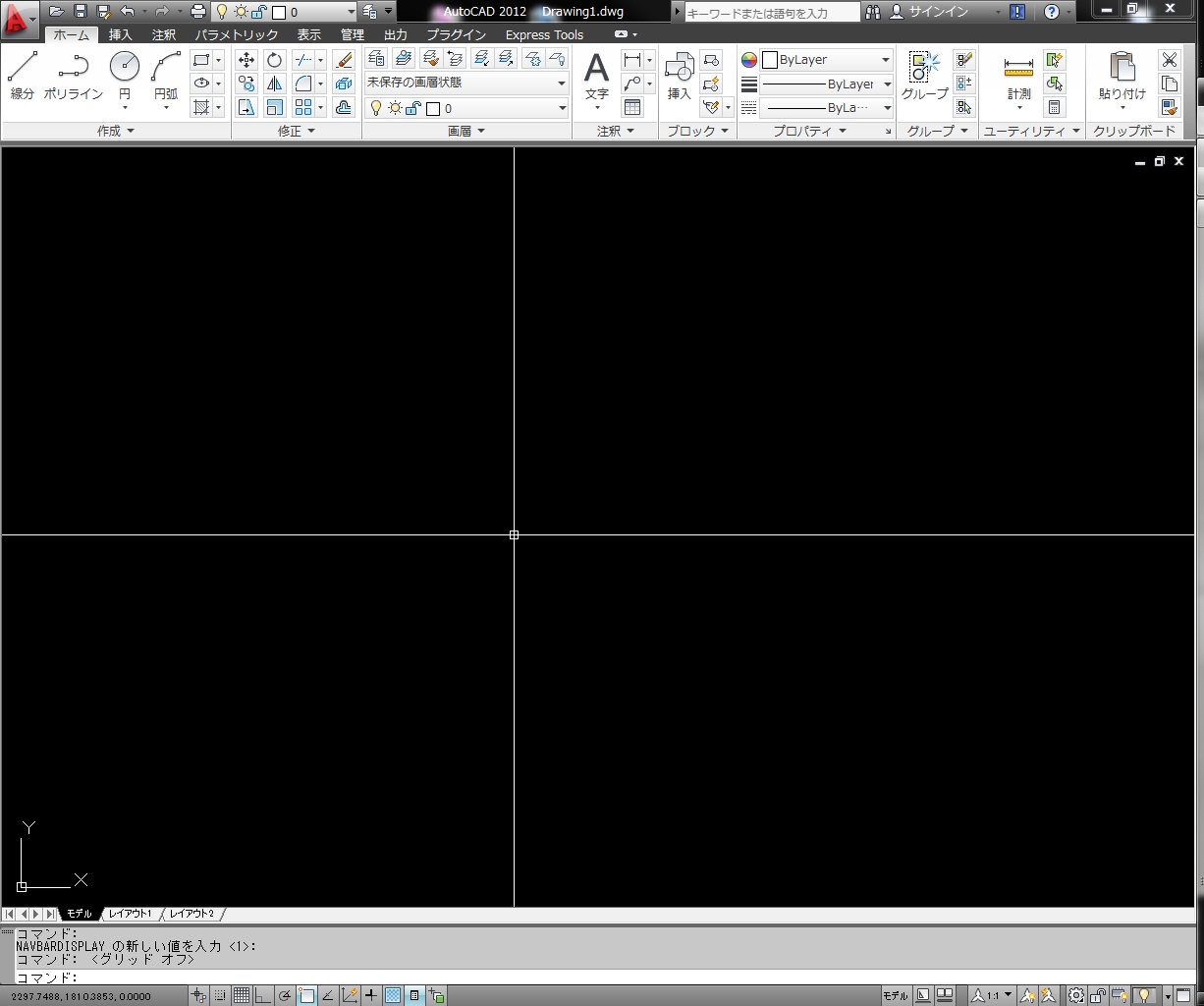1204x1006 pixels.
Task: Toggle dynamic input in status bar
Action: pyautogui.click(x=371, y=995)
